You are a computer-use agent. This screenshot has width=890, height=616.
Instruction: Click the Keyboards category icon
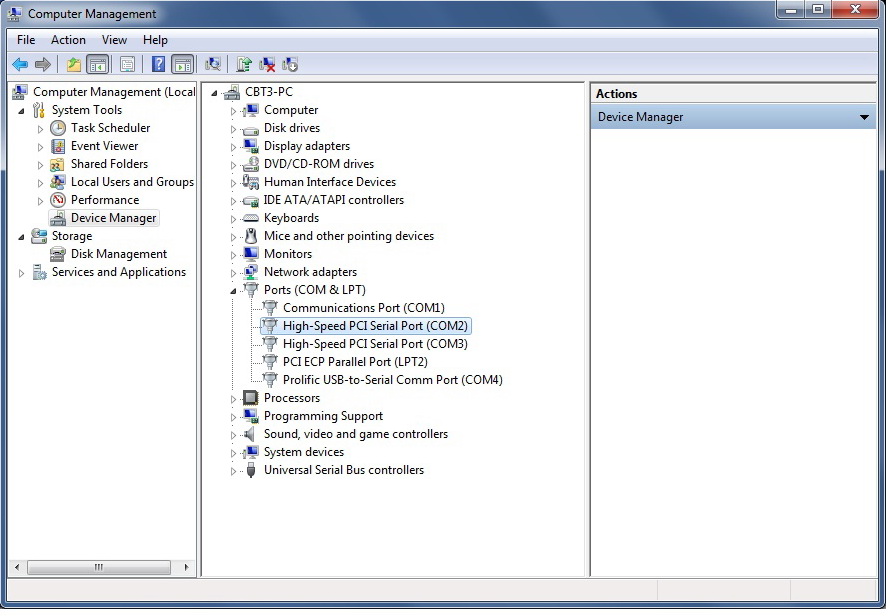pos(250,218)
